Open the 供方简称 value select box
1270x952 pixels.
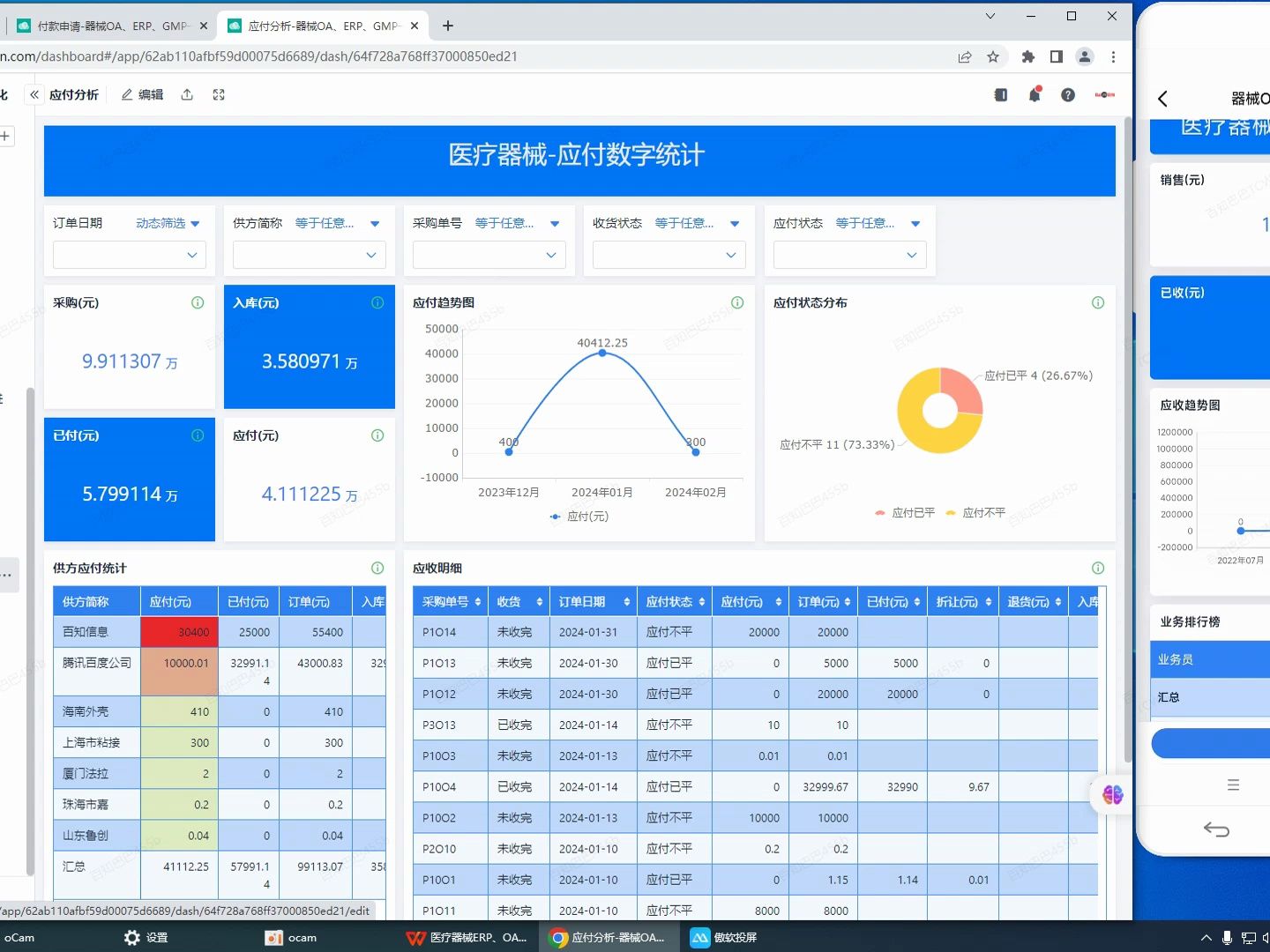[x=310, y=255]
